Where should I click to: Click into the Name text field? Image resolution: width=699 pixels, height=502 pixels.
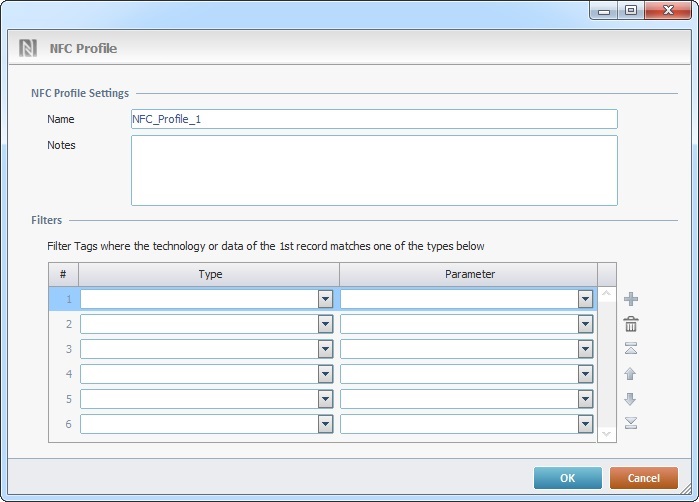tap(373, 119)
